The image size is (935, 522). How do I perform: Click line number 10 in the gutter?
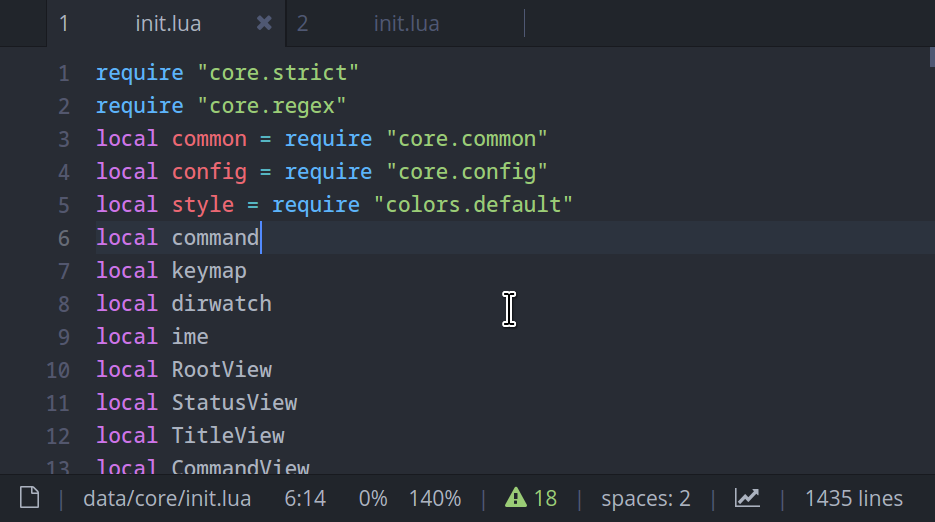(x=58, y=370)
